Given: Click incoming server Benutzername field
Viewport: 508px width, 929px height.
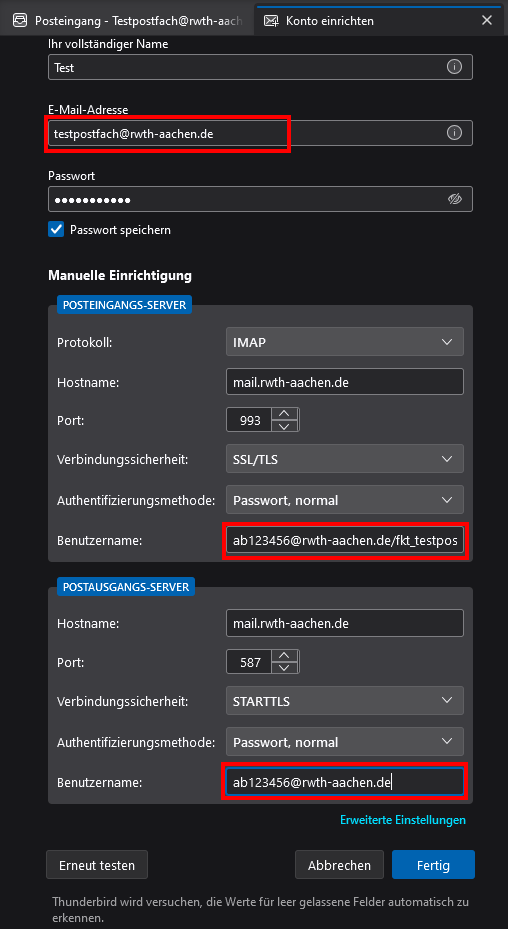Looking at the screenshot, I should 344,541.
